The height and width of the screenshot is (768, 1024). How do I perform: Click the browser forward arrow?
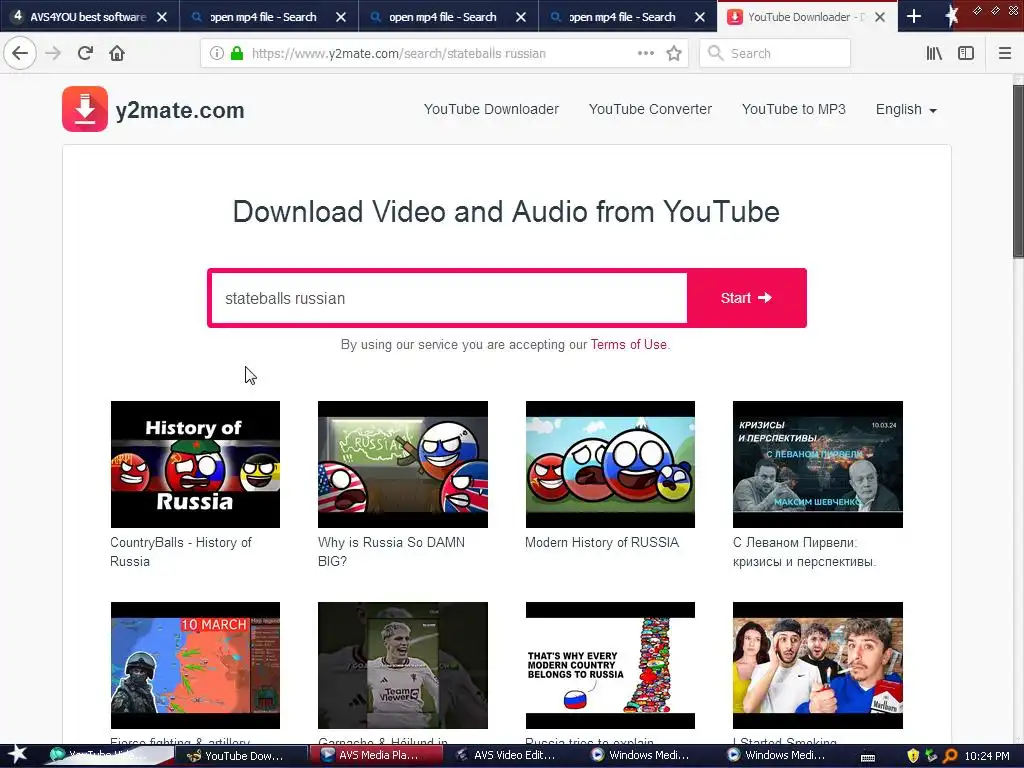tap(54, 53)
